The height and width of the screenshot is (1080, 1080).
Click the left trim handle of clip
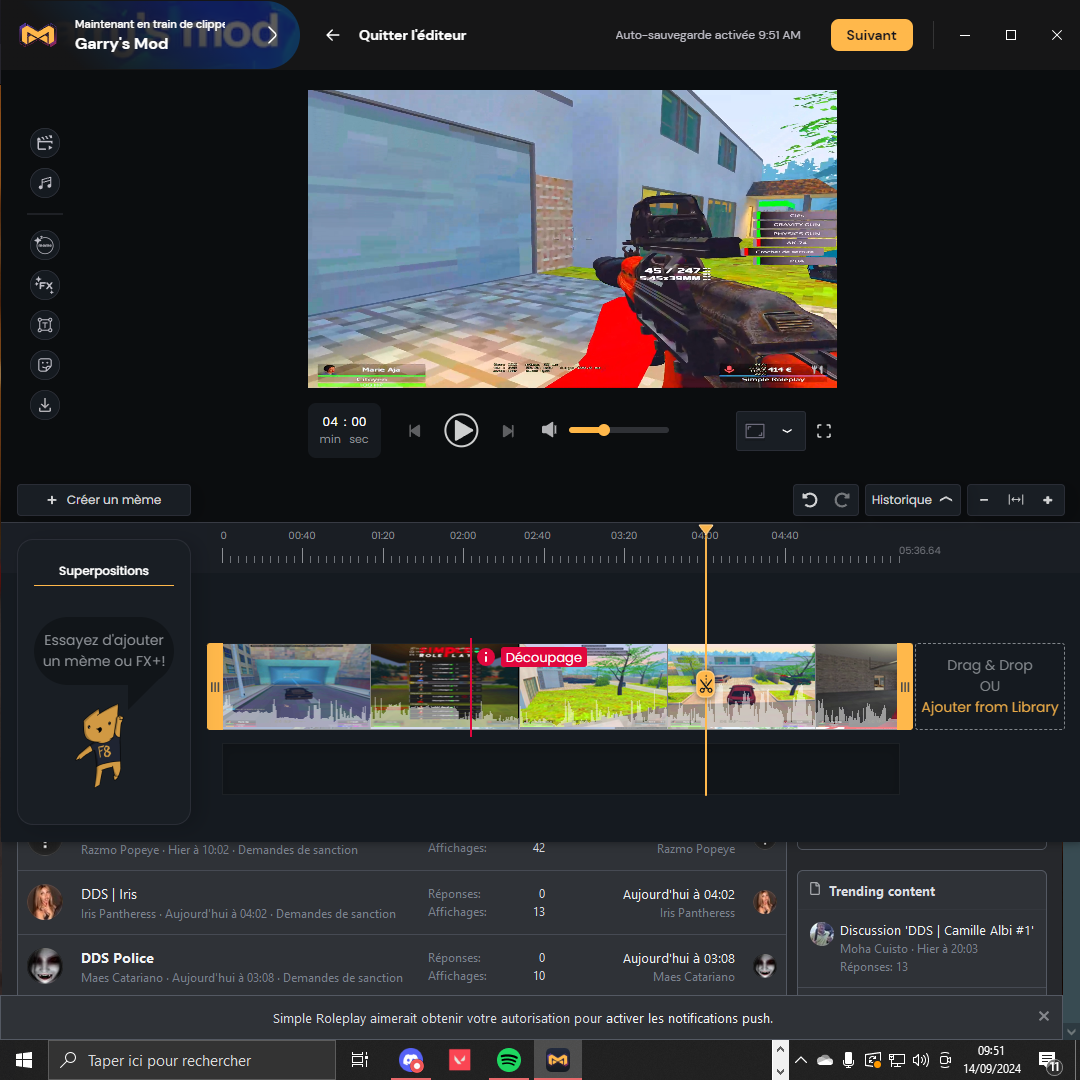tap(215, 687)
